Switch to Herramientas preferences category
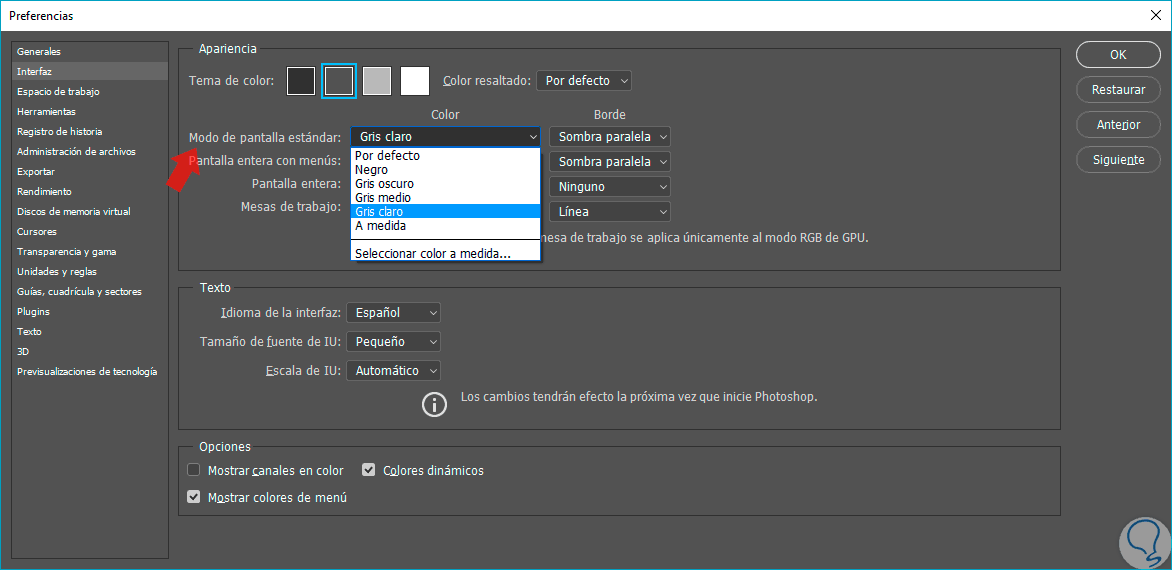The height and width of the screenshot is (570, 1172). pyautogui.click(x=46, y=111)
